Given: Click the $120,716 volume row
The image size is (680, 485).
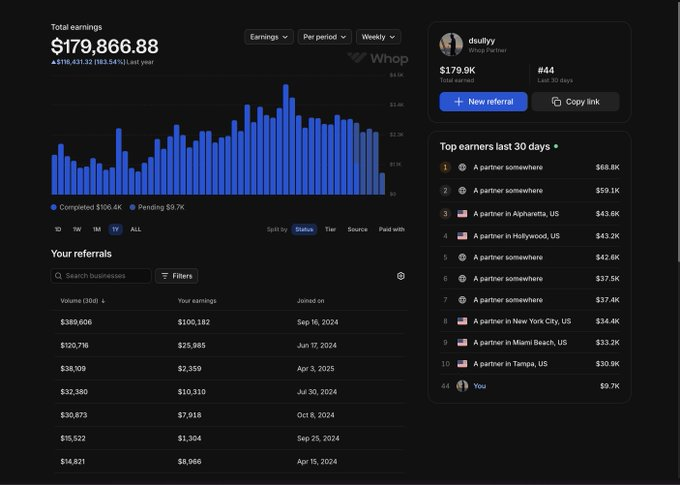Looking at the screenshot, I should [x=230, y=345].
